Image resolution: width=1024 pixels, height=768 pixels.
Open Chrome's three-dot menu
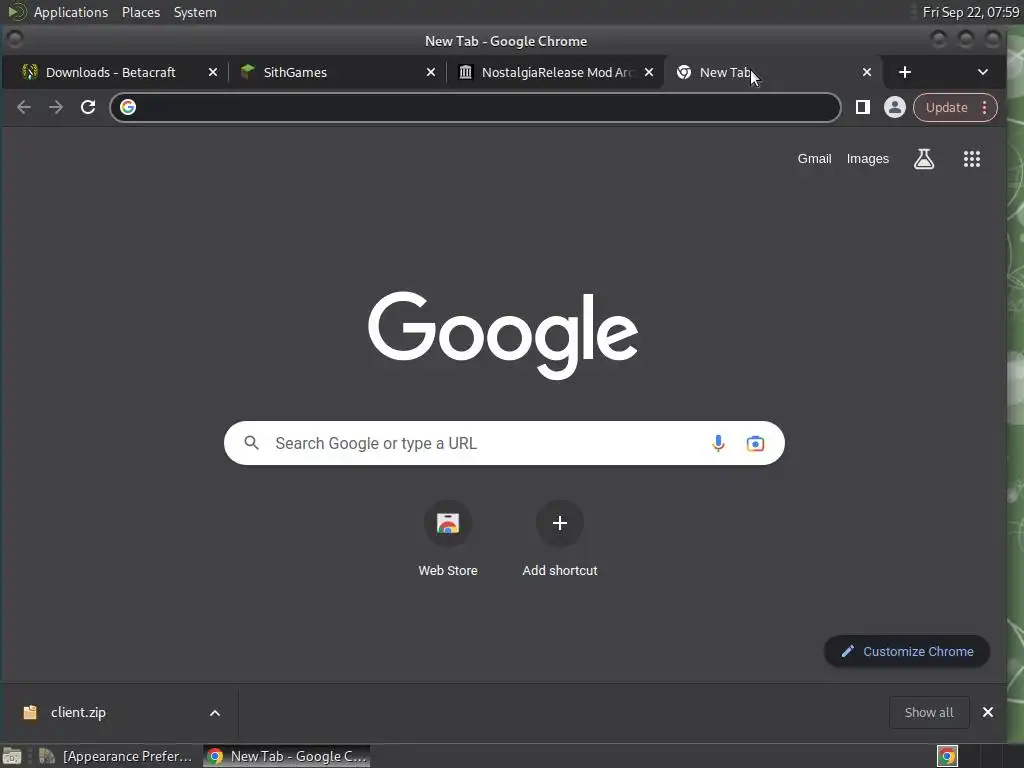pyautogui.click(x=984, y=108)
